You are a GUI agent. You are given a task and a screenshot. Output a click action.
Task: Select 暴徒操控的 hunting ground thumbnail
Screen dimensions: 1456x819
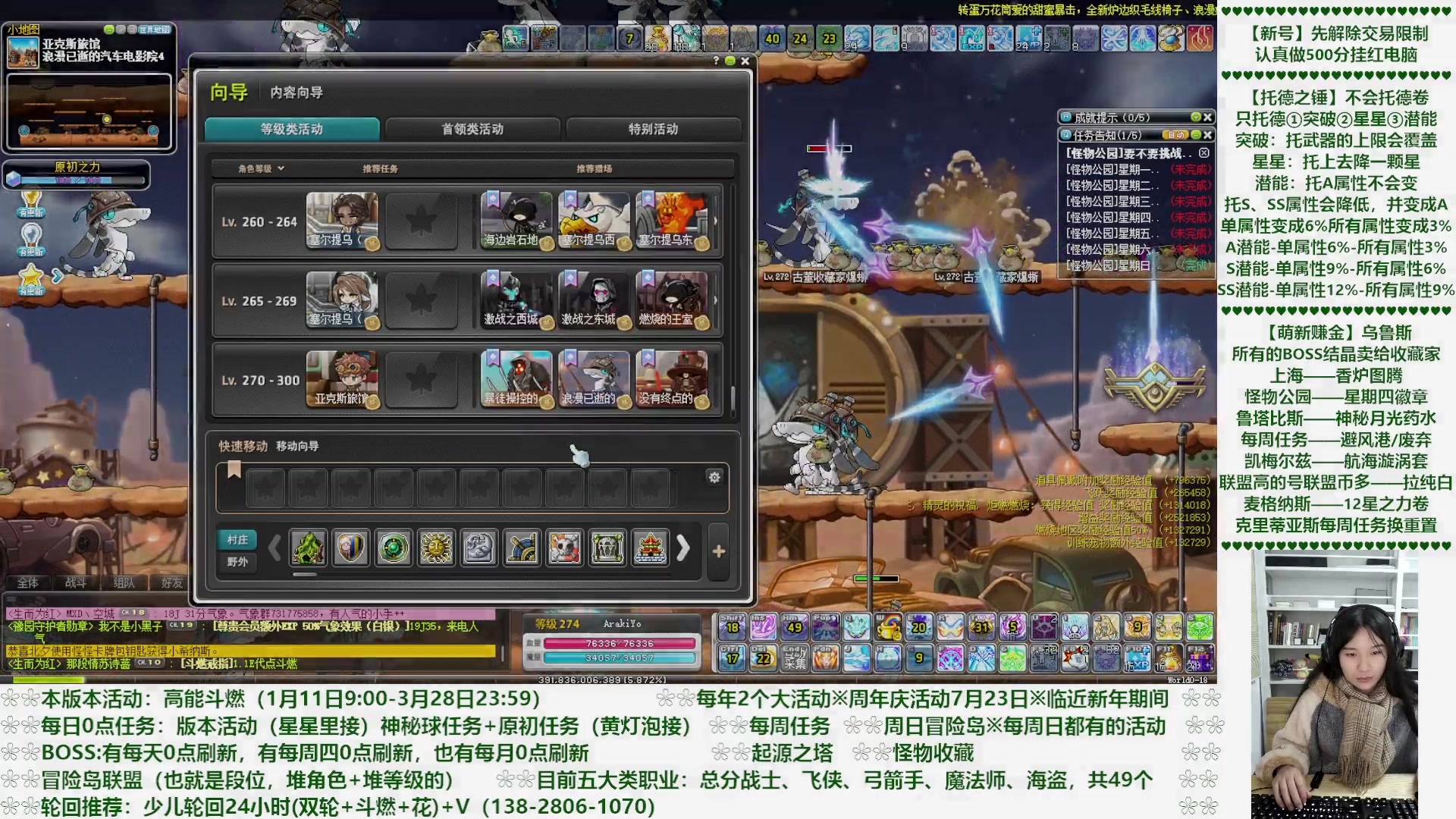point(516,379)
